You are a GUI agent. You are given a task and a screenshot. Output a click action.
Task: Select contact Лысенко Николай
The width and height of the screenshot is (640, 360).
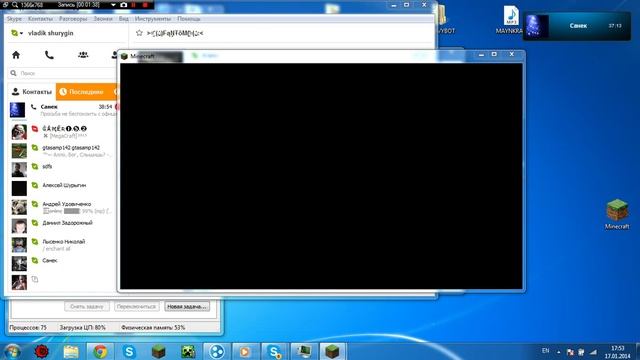64,244
